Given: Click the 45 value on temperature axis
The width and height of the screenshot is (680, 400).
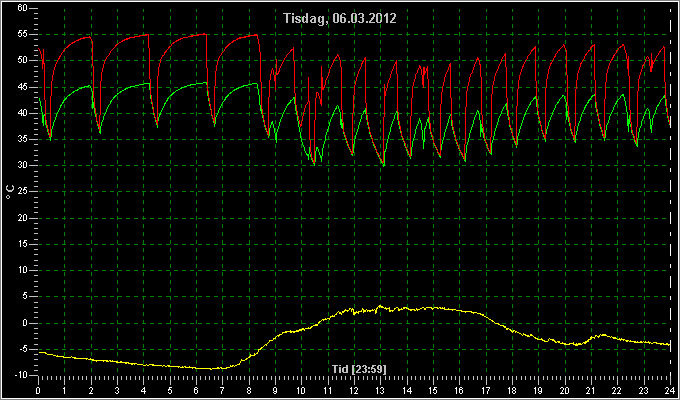Looking at the screenshot, I should 23,87.
